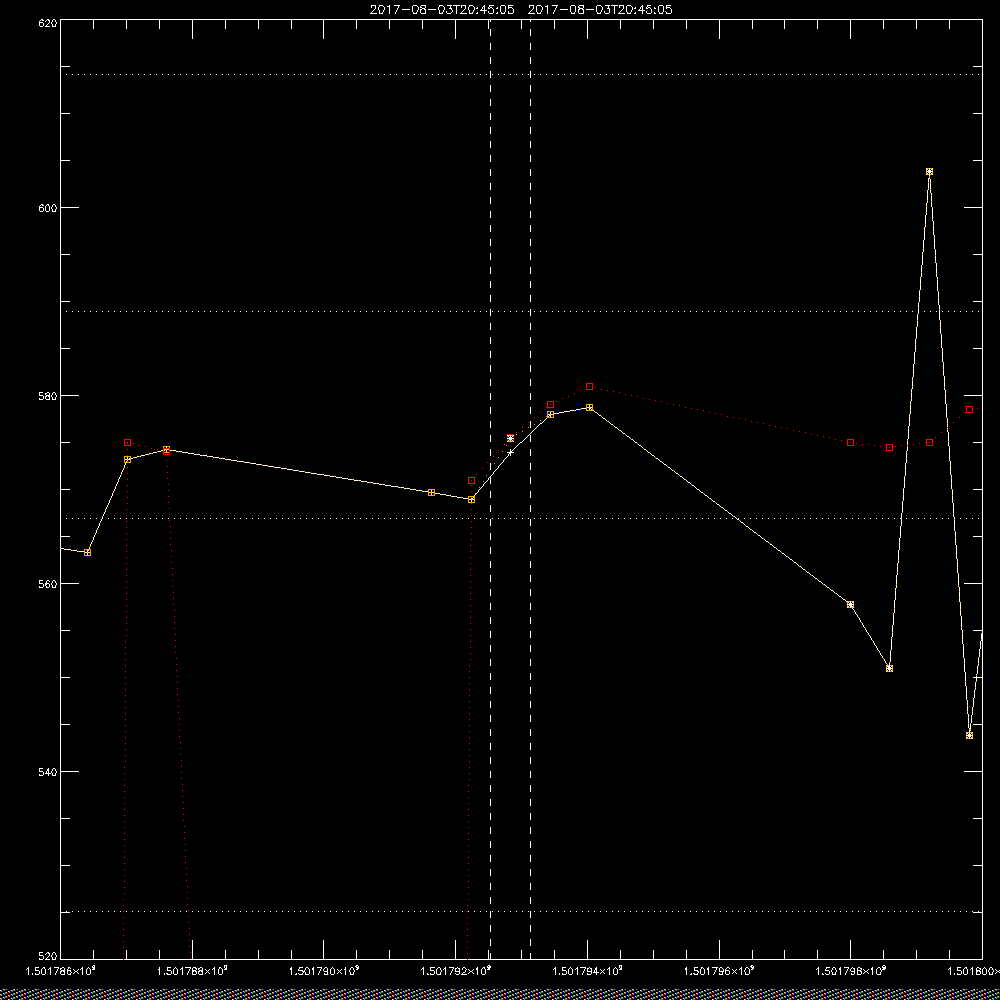Click the red square marker near value 581

589,386
